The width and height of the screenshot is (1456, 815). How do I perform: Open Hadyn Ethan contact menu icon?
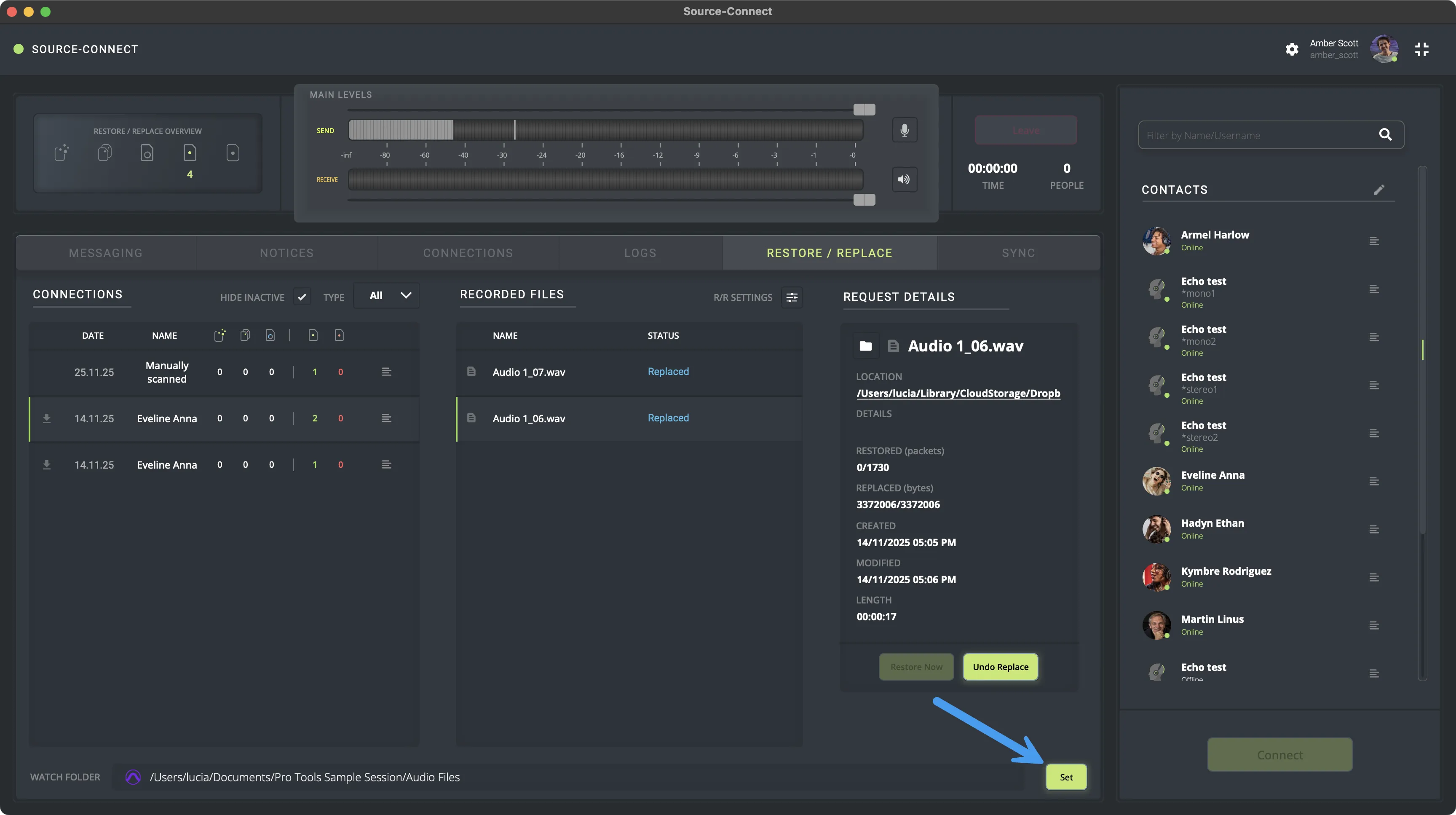point(1374,530)
